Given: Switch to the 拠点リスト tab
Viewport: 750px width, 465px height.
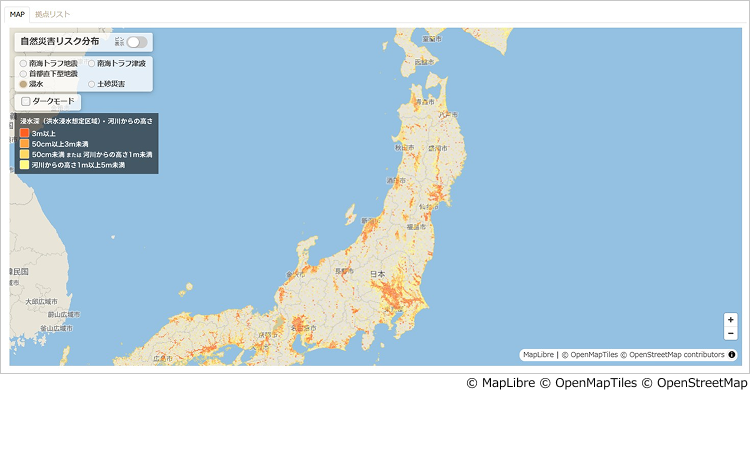Looking at the screenshot, I should [x=52, y=14].
